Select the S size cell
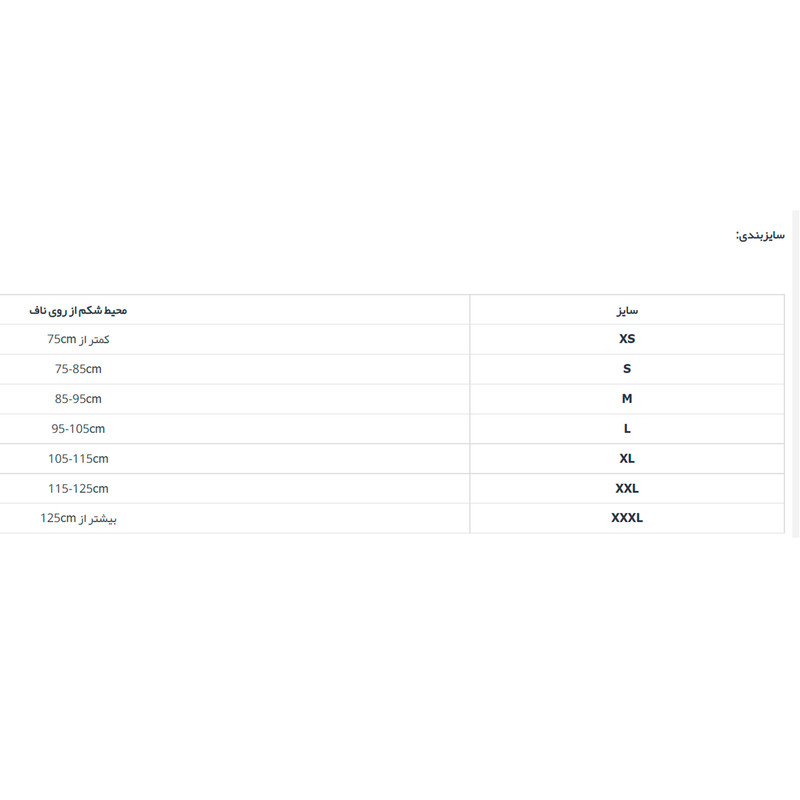 pyautogui.click(x=627, y=369)
